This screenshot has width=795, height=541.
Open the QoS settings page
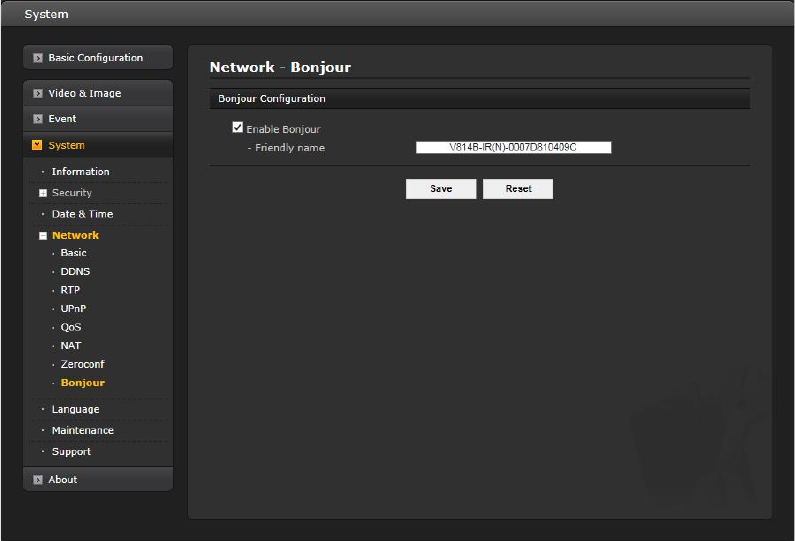(71, 327)
